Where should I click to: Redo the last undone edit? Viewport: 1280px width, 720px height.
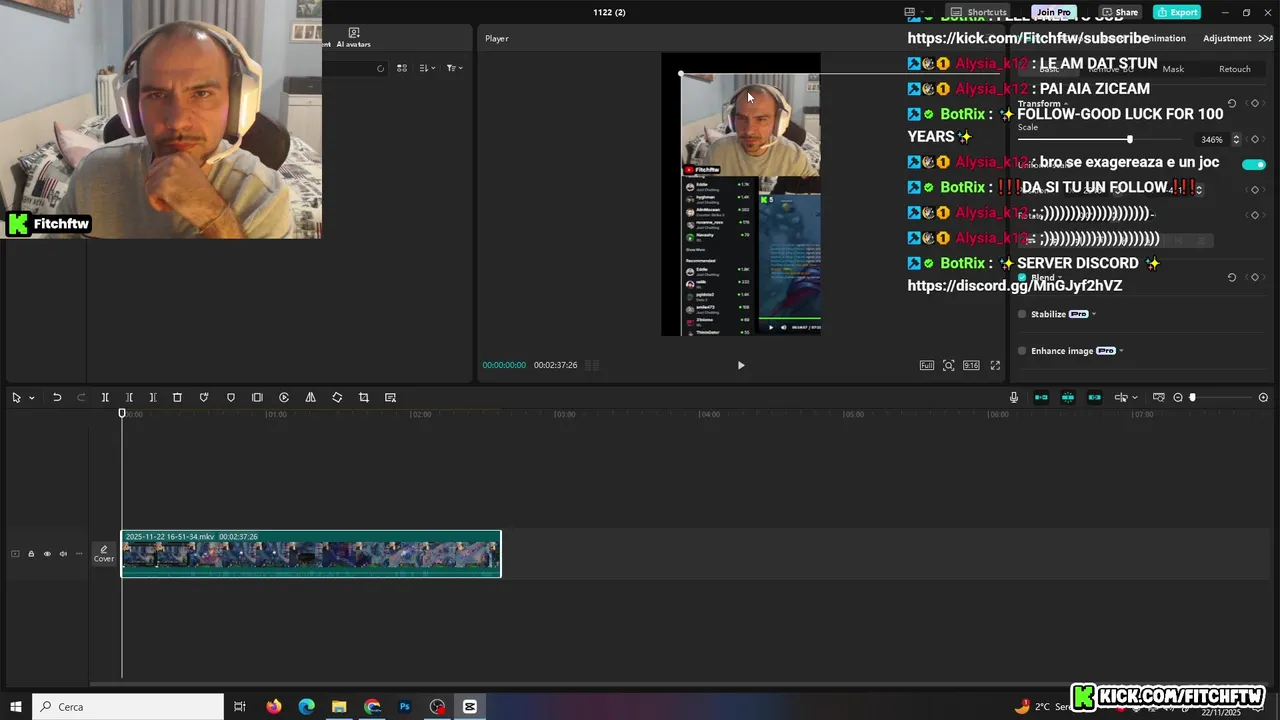tap(81, 397)
